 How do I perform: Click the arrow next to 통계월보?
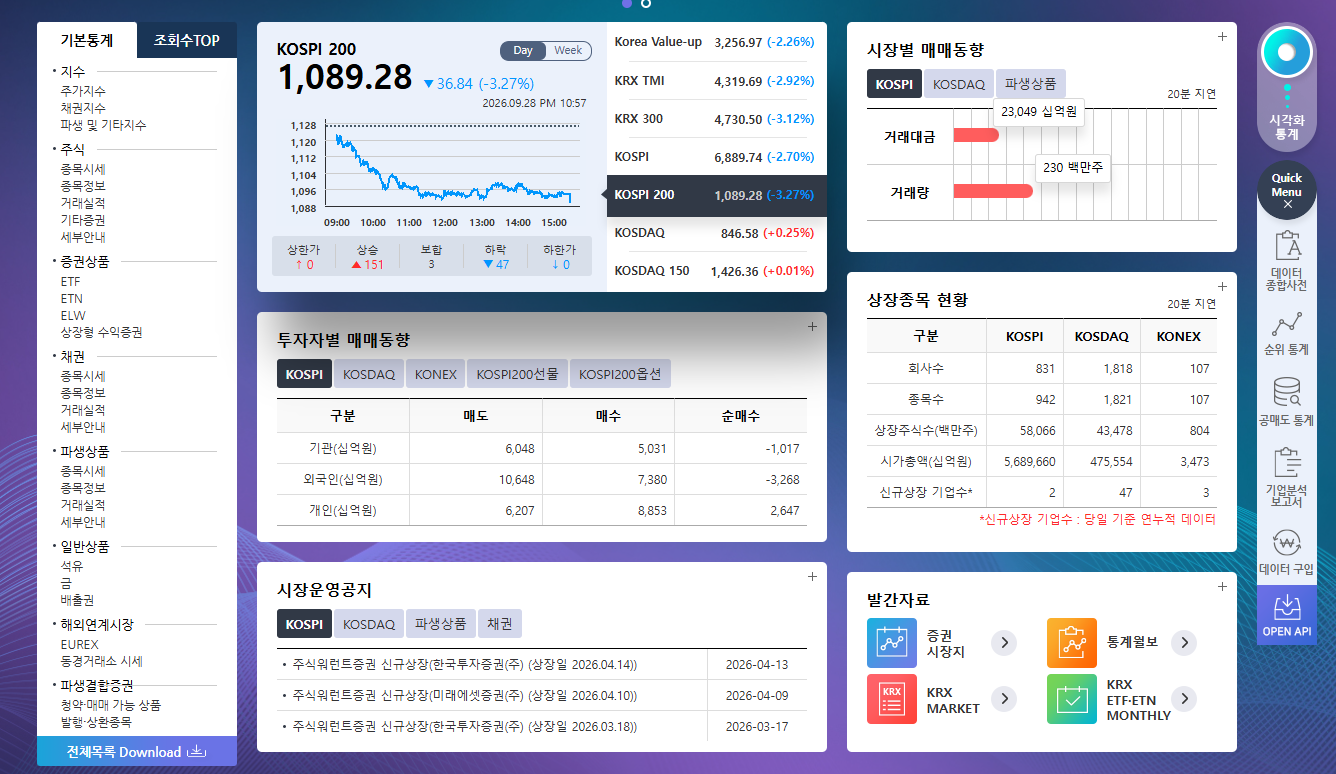1184,643
